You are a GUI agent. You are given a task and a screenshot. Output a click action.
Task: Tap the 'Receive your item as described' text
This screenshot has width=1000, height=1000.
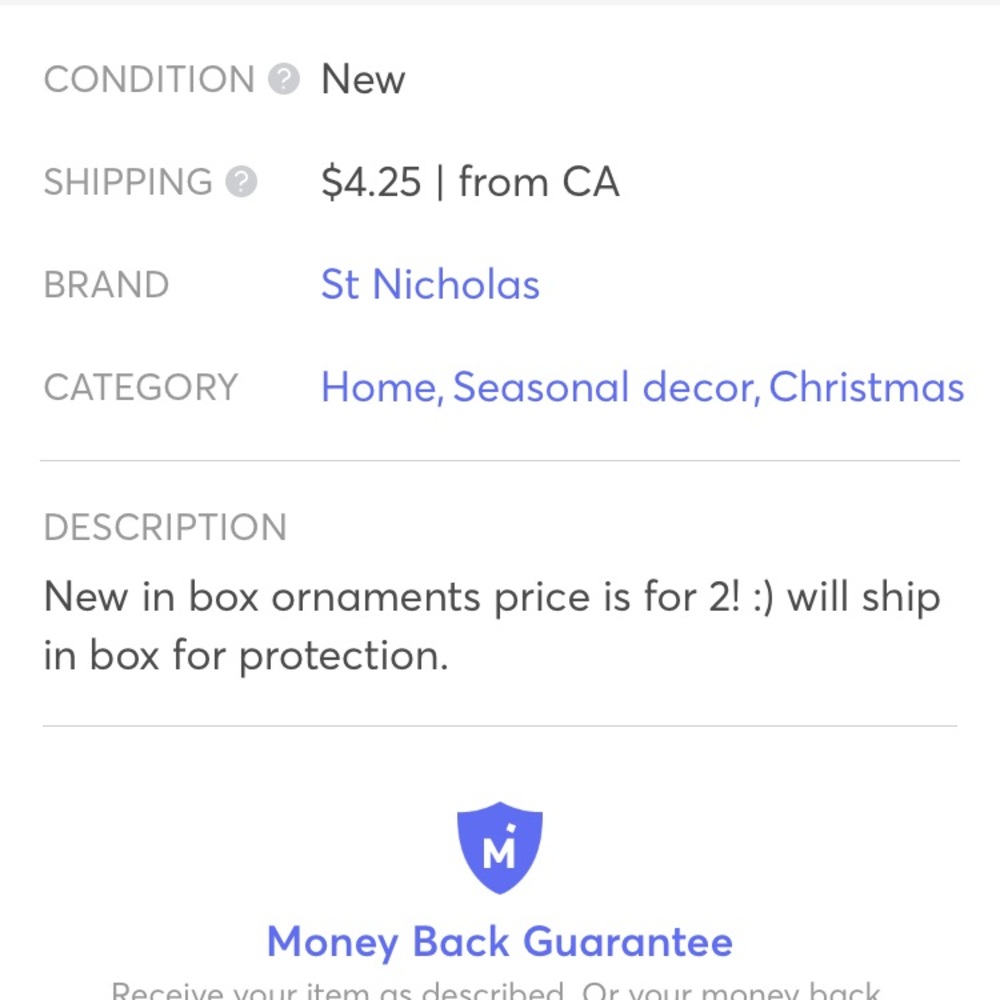tap(338, 990)
